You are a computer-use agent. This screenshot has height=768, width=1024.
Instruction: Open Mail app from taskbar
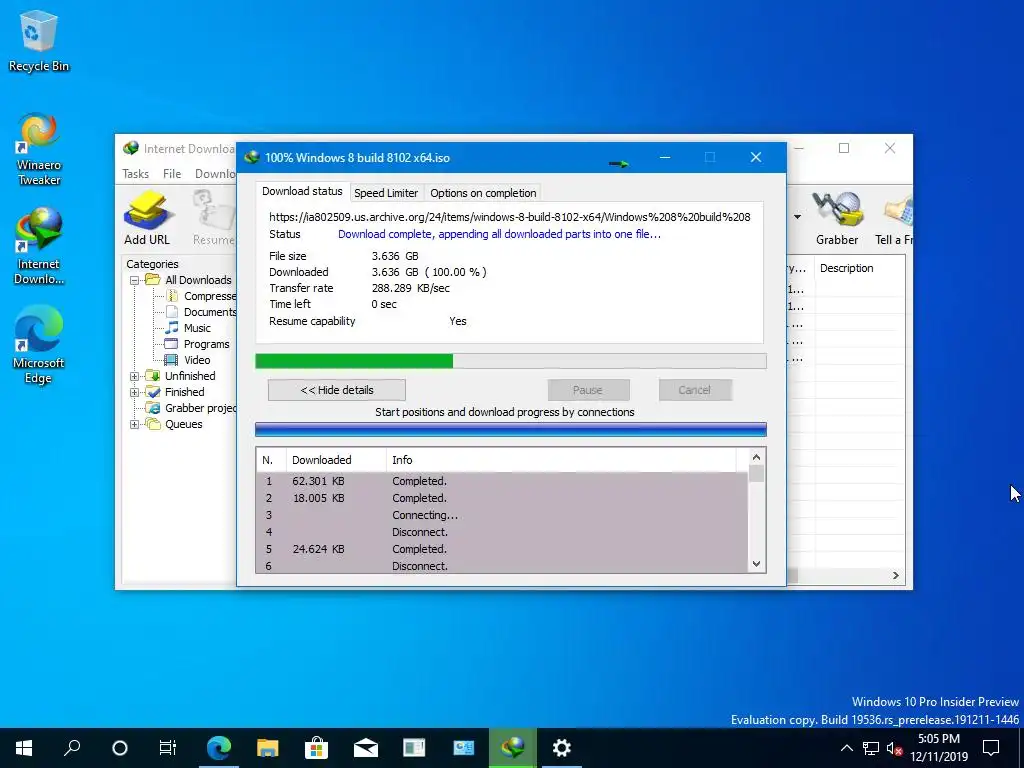[x=365, y=748]
